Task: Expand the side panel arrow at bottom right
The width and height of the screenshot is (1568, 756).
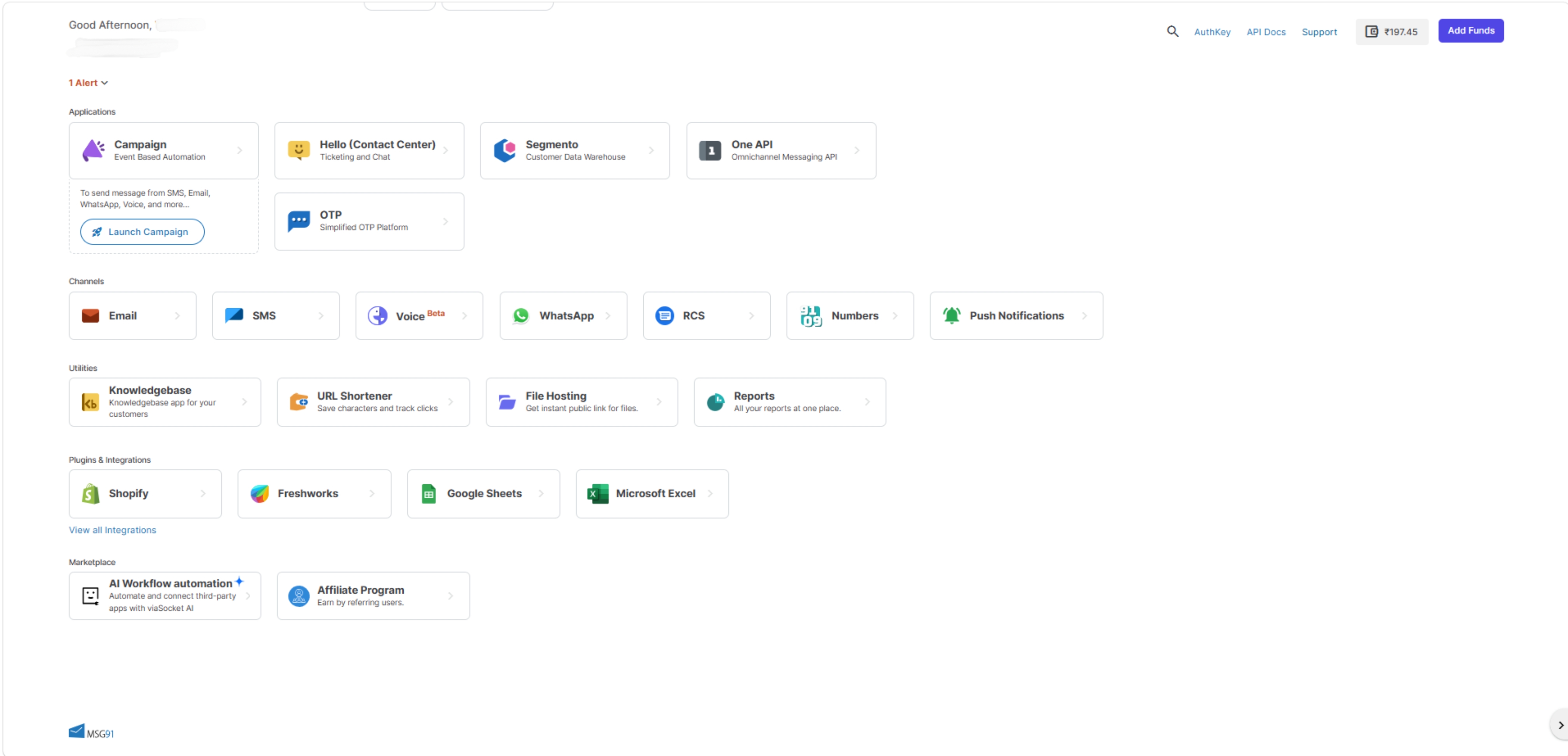Action: coord(1561,725)
